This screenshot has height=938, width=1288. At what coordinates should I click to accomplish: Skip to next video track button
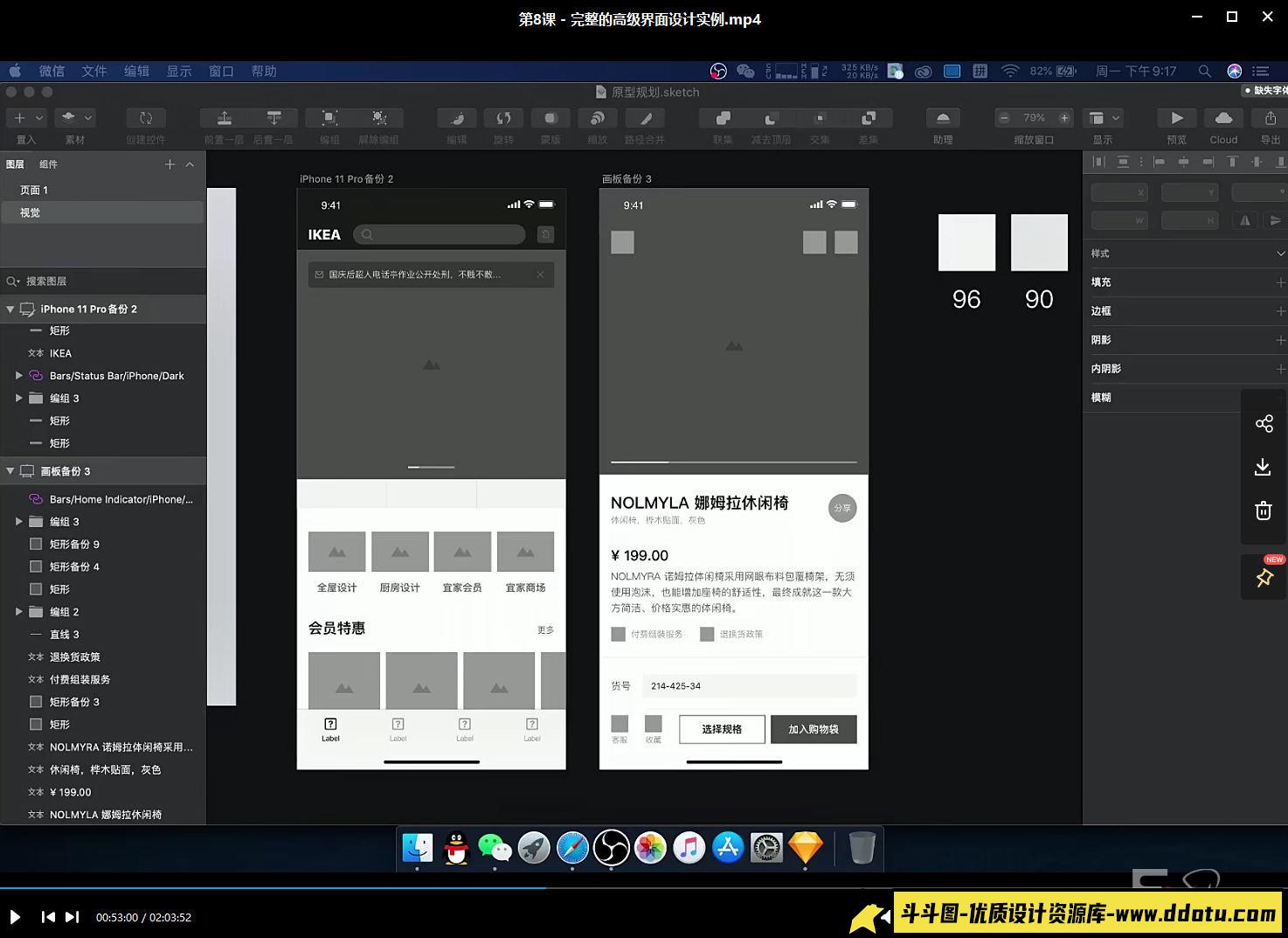click(72, 917)
